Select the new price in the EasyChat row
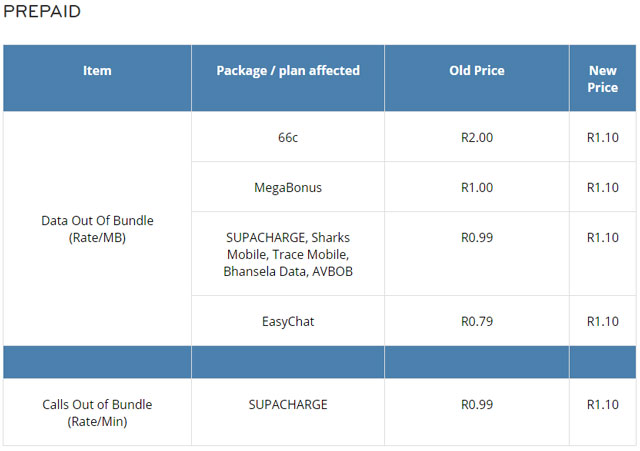Screen dimensions: 640x451 [x=602, y=321]
